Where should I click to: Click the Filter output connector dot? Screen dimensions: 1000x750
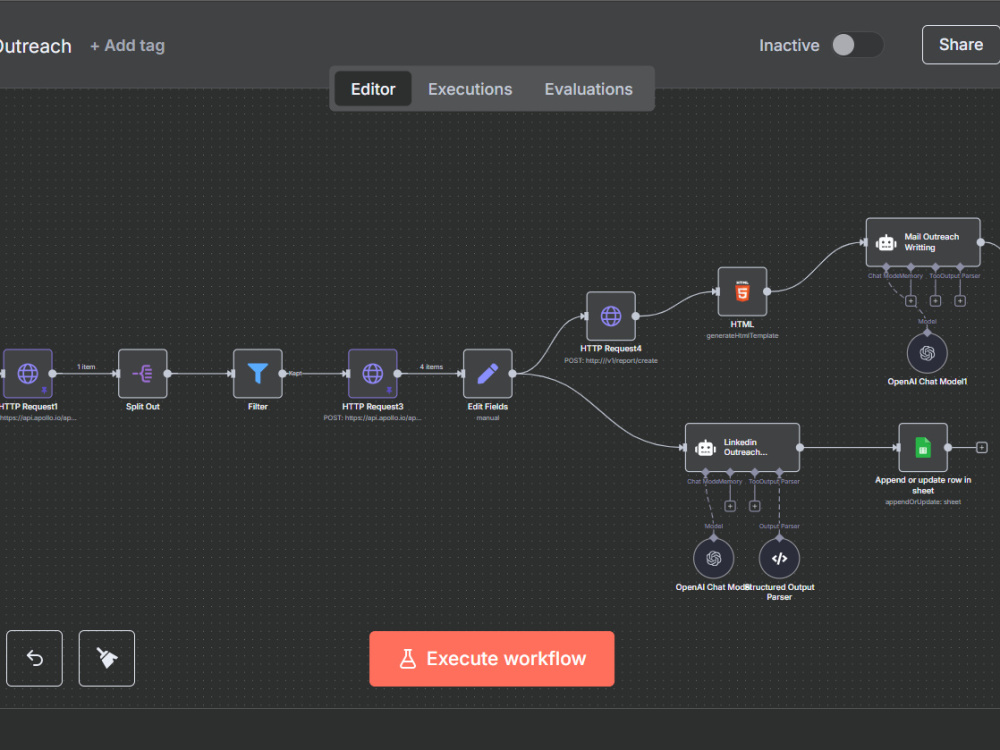point(283,374)
